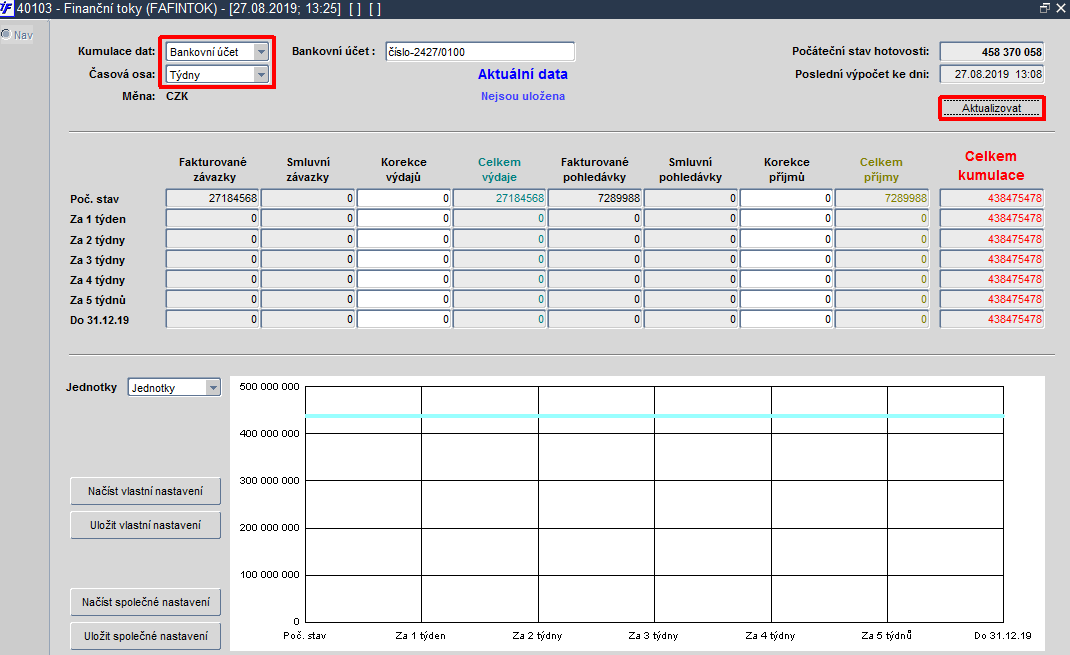The height and width of the screenshot is (655, 1070).
Task: Click the Nejsou uložena status text
Action: click(523, 96)
